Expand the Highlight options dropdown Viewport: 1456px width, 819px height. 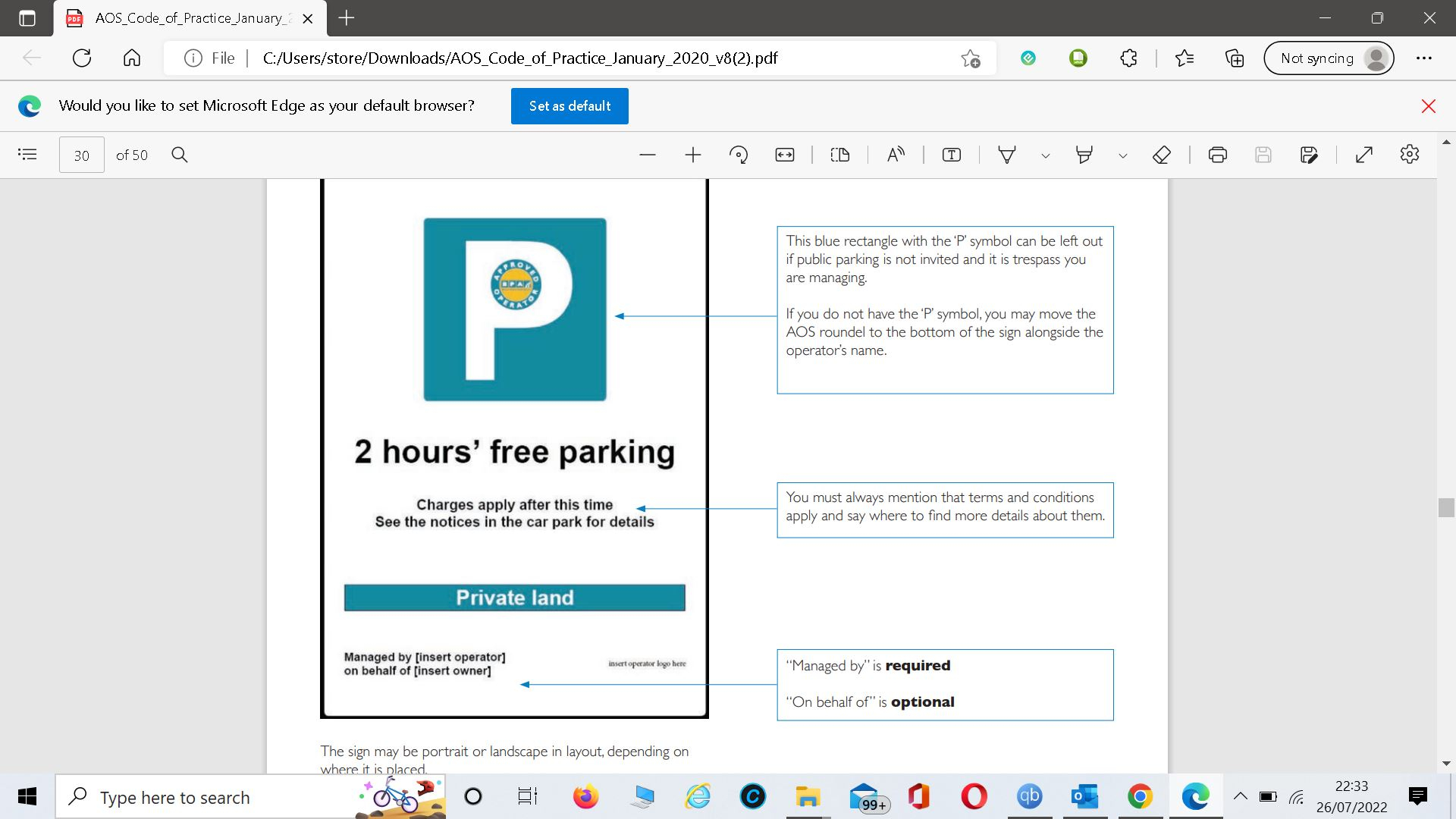coord(1123,155)
